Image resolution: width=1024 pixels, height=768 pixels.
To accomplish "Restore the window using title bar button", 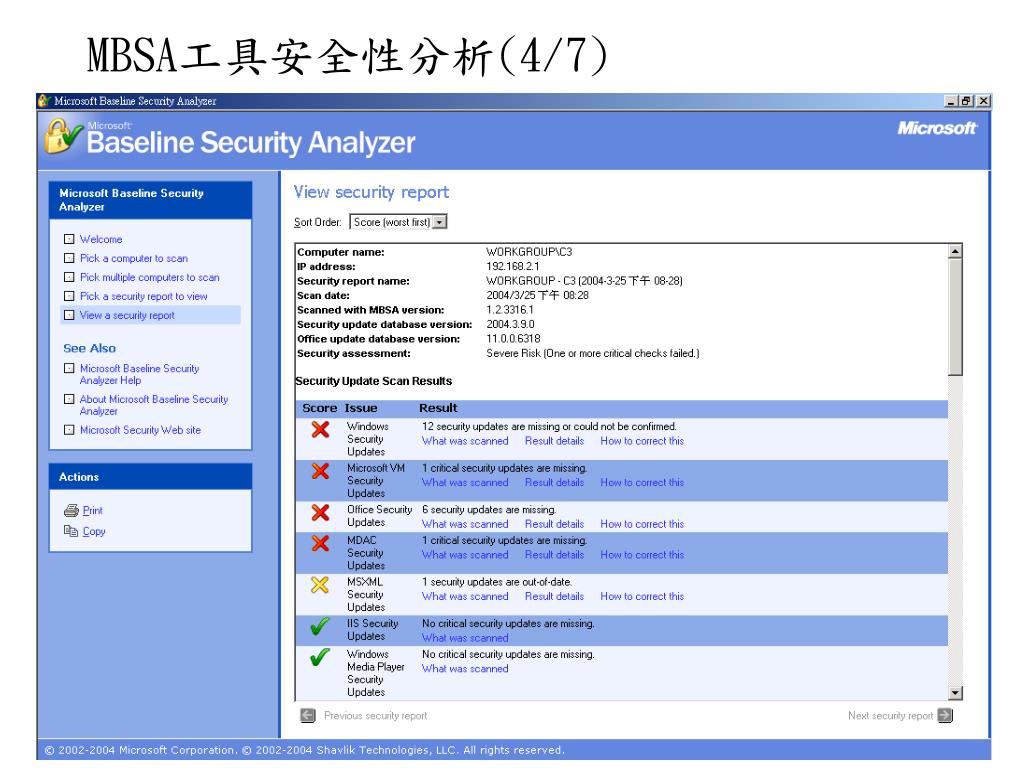I will click(x=967, y=101).
